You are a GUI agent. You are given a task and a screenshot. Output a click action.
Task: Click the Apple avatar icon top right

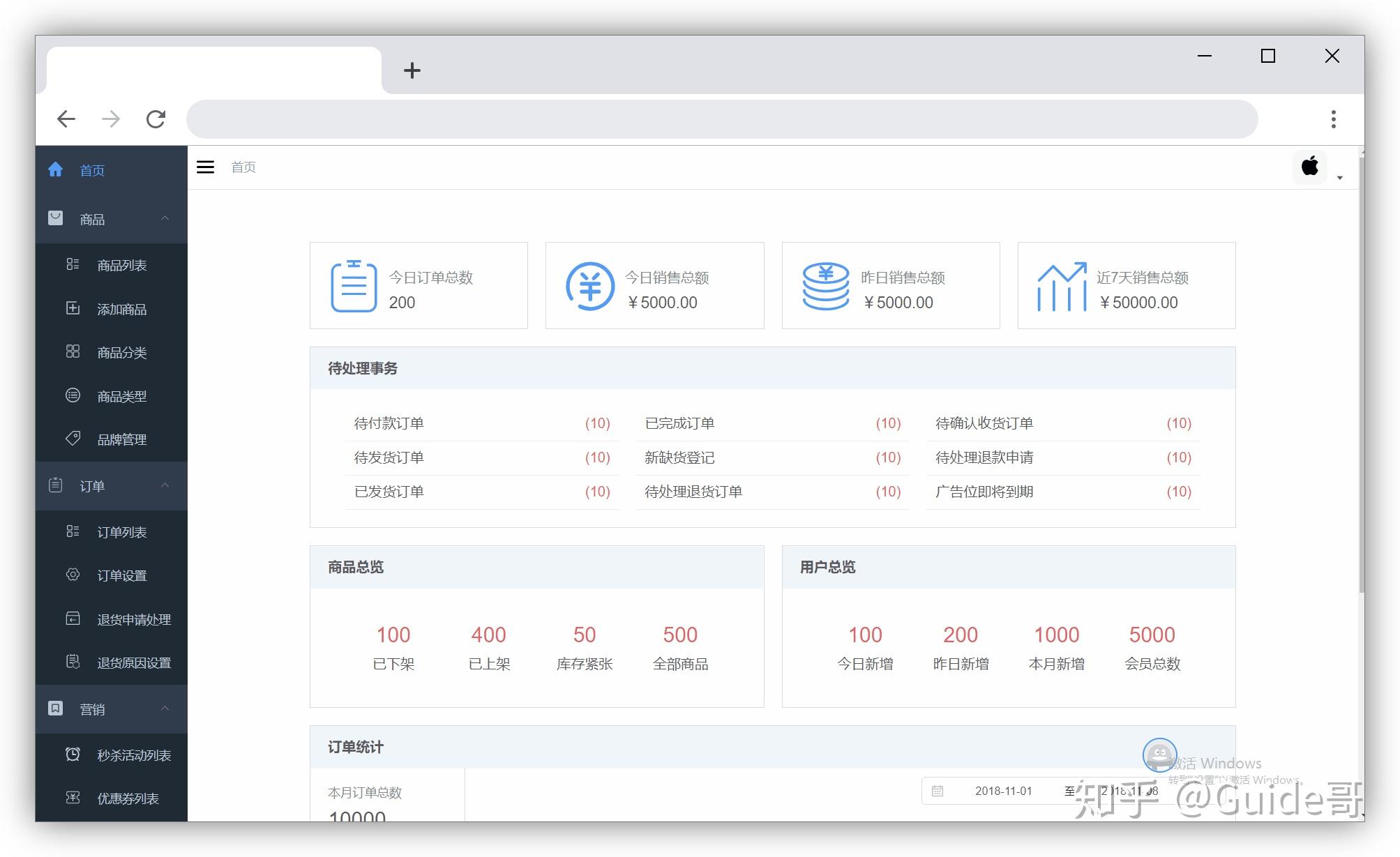(1310, 167)
